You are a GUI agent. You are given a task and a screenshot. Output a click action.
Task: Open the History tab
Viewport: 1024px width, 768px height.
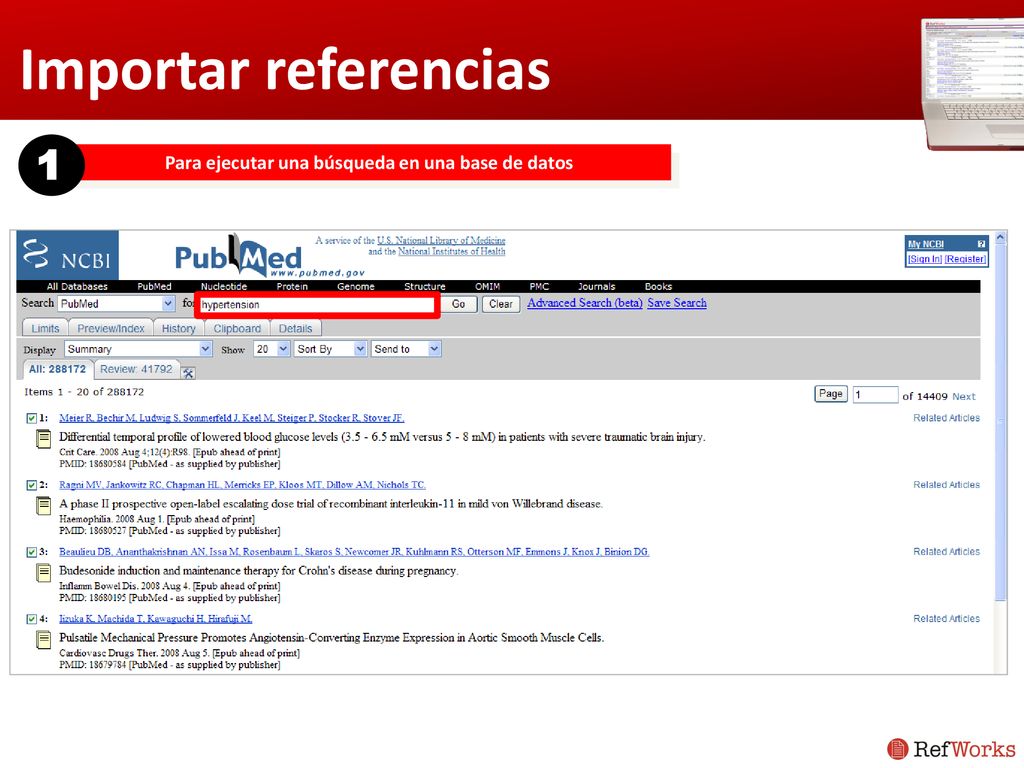(x=178, y=328)
